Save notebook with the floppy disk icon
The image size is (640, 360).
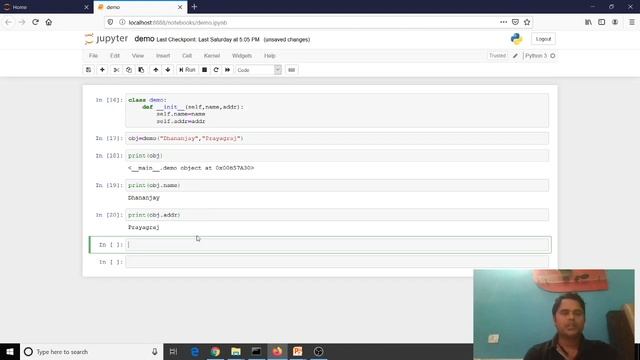[x=88, y=70]
